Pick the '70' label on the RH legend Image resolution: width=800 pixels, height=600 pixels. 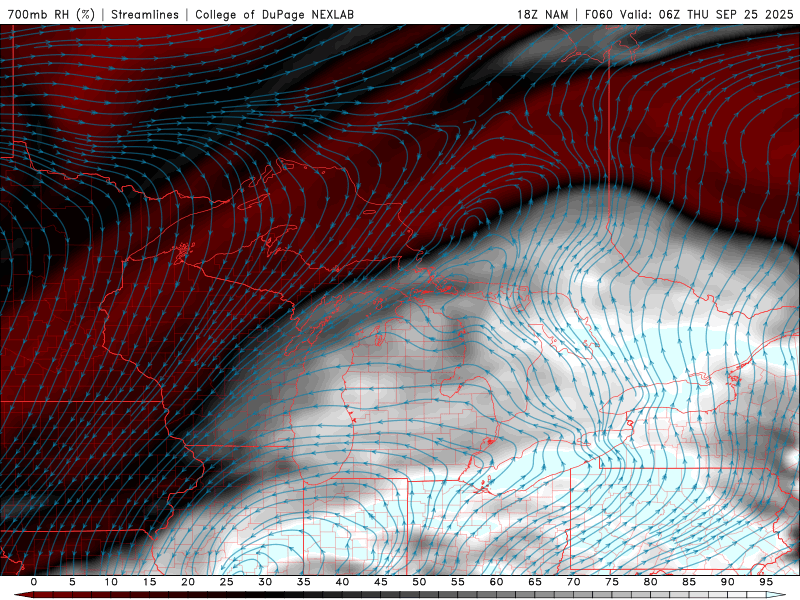[x=573, y=582]
